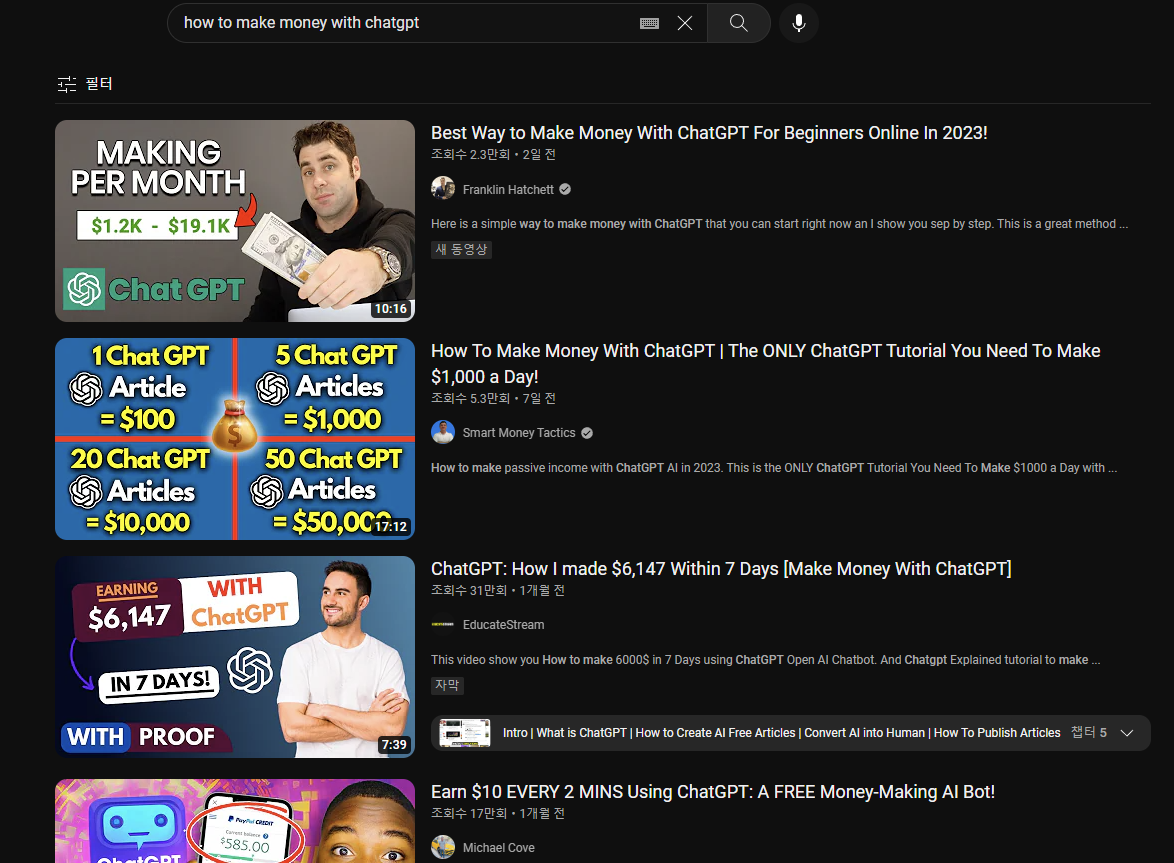Click the 17:12 duration badge

391,526
